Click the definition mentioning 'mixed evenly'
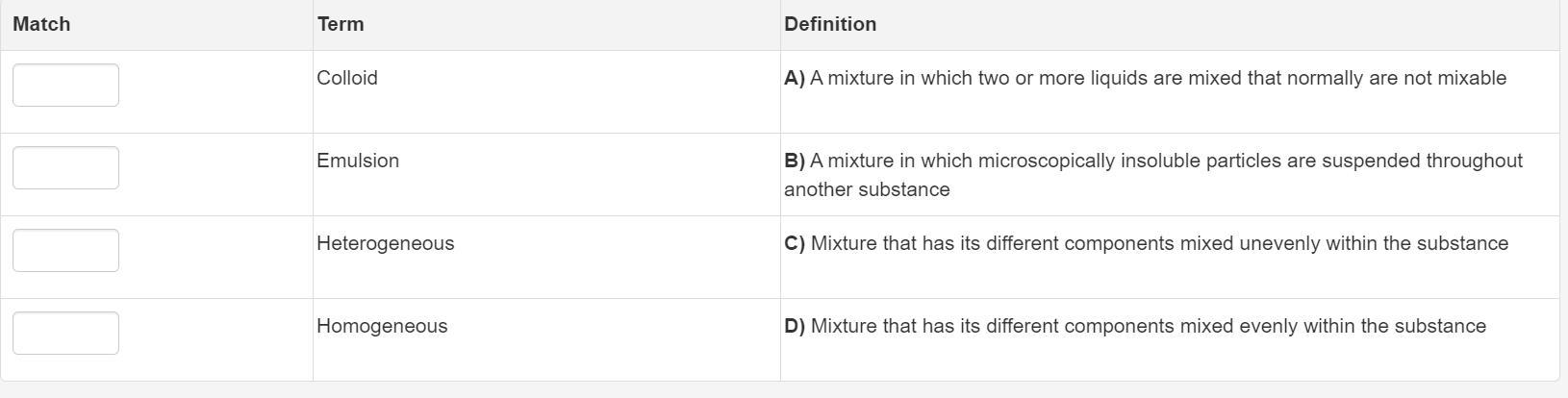 [x=1148, y=326]
